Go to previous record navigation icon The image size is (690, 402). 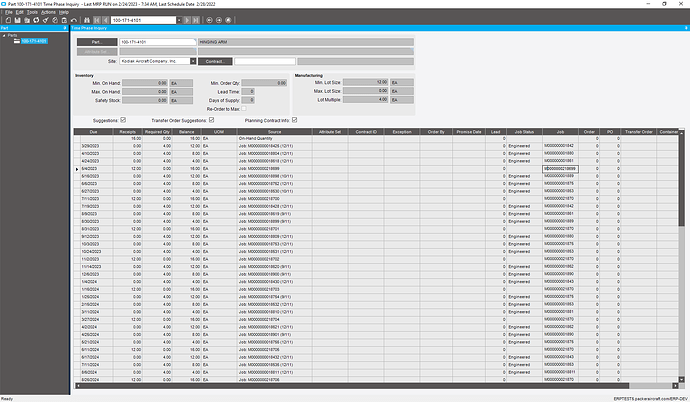tap(106, 20)
